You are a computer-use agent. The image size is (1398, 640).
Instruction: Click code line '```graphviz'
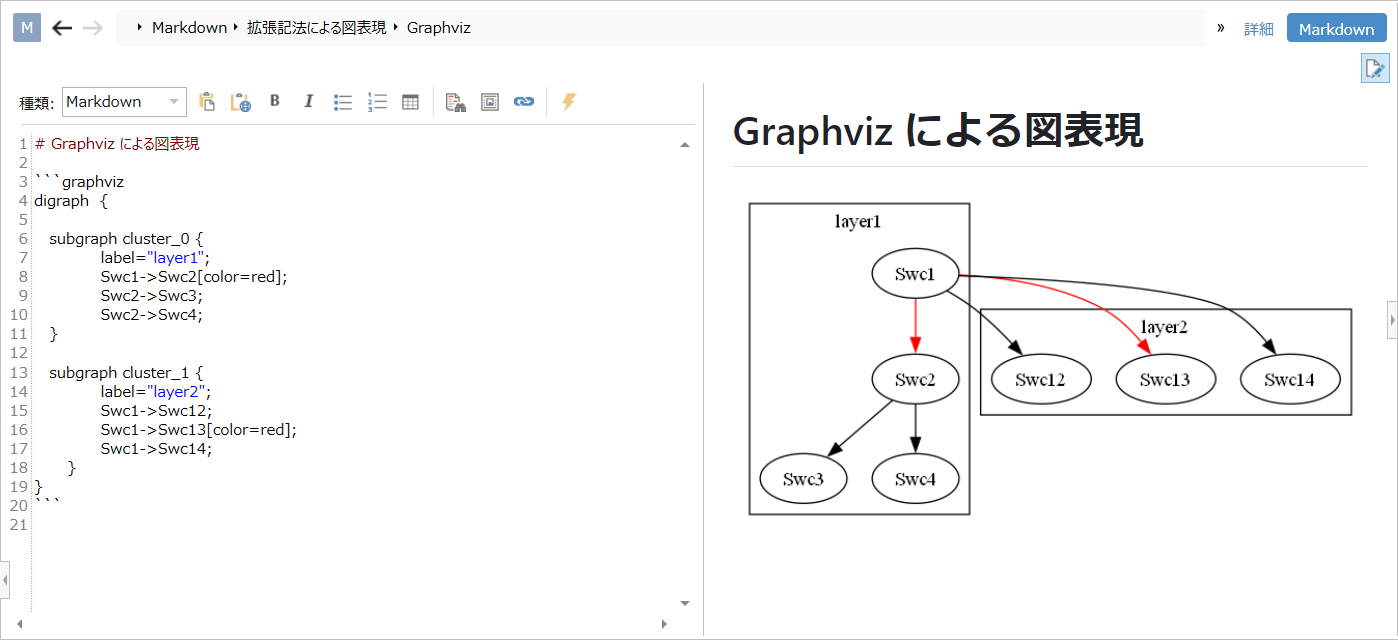coord(79,181)
